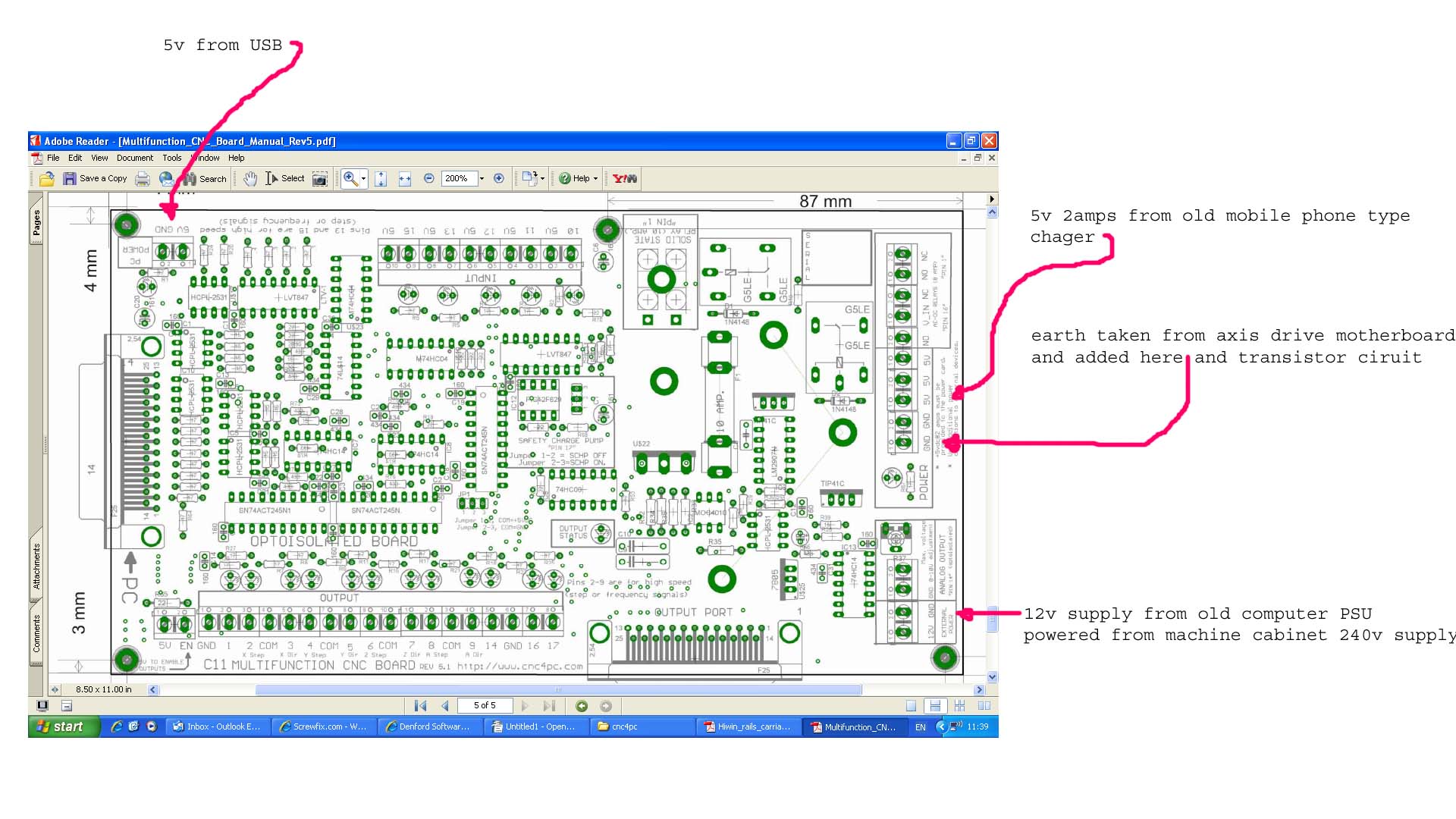The height and width of the screenshot is (819, 1456).
Task: Select Single Page layout icon
Action: 912,706
